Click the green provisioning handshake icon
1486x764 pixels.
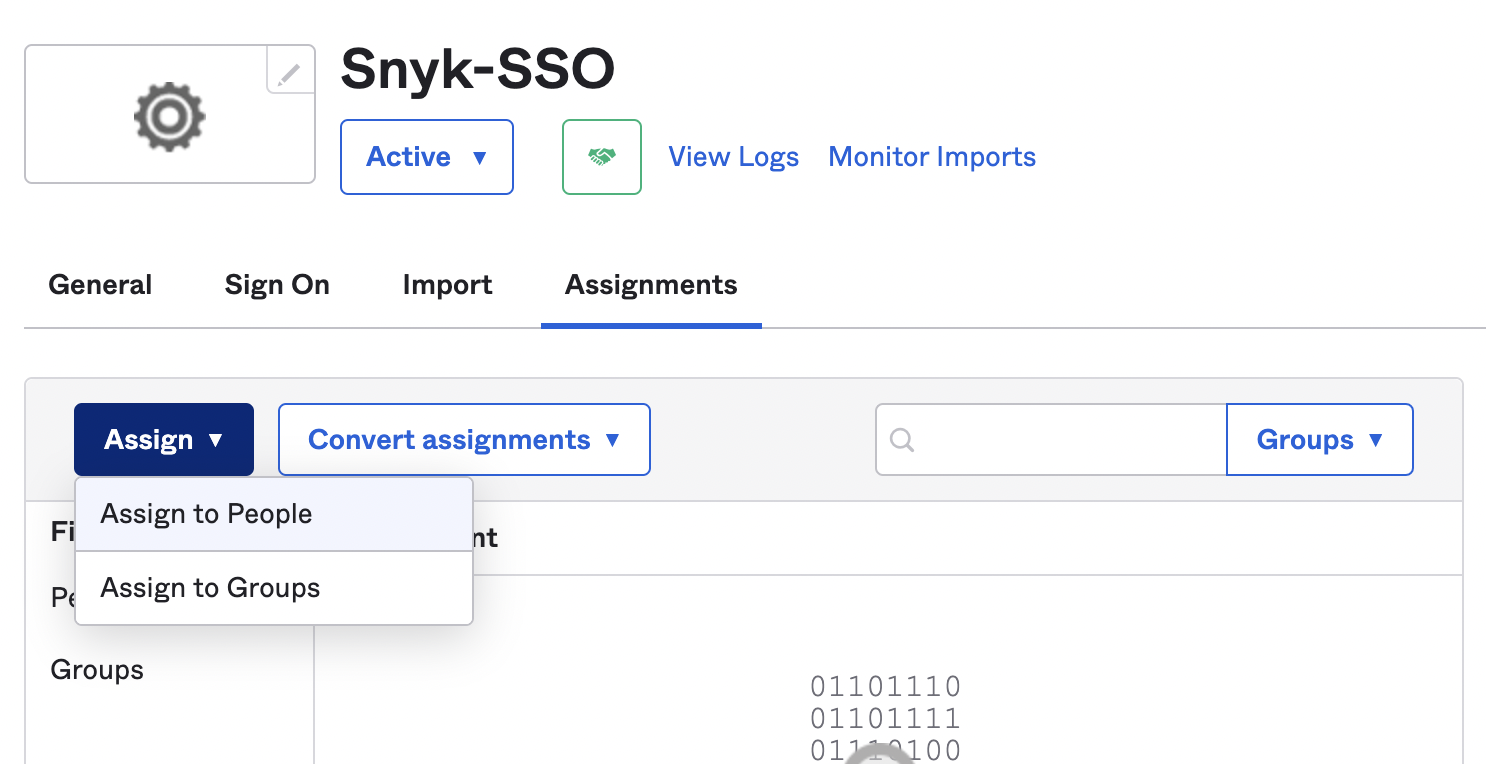pyautogui.click(x=601, y=156)
